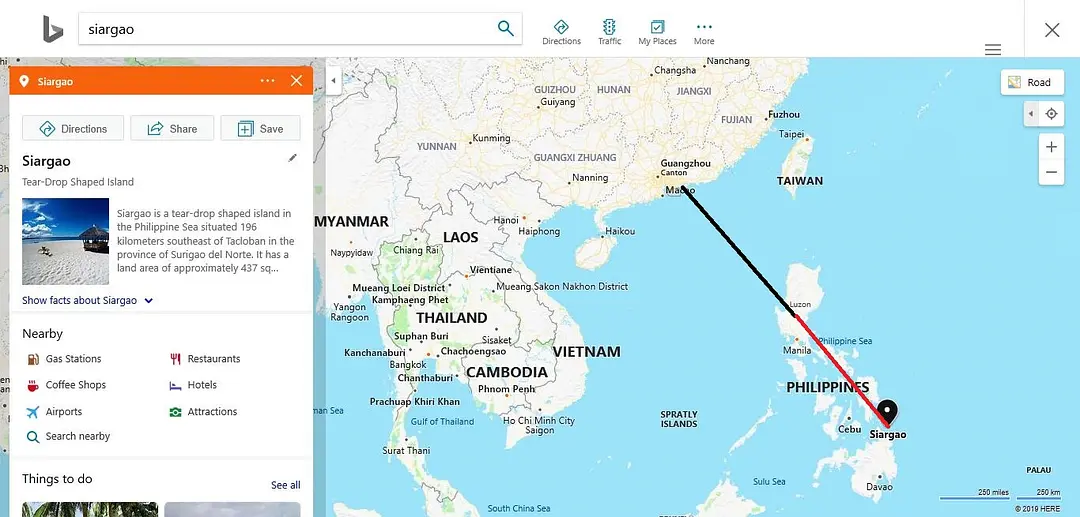Open the hamburger menu icon

pos(993,50)
